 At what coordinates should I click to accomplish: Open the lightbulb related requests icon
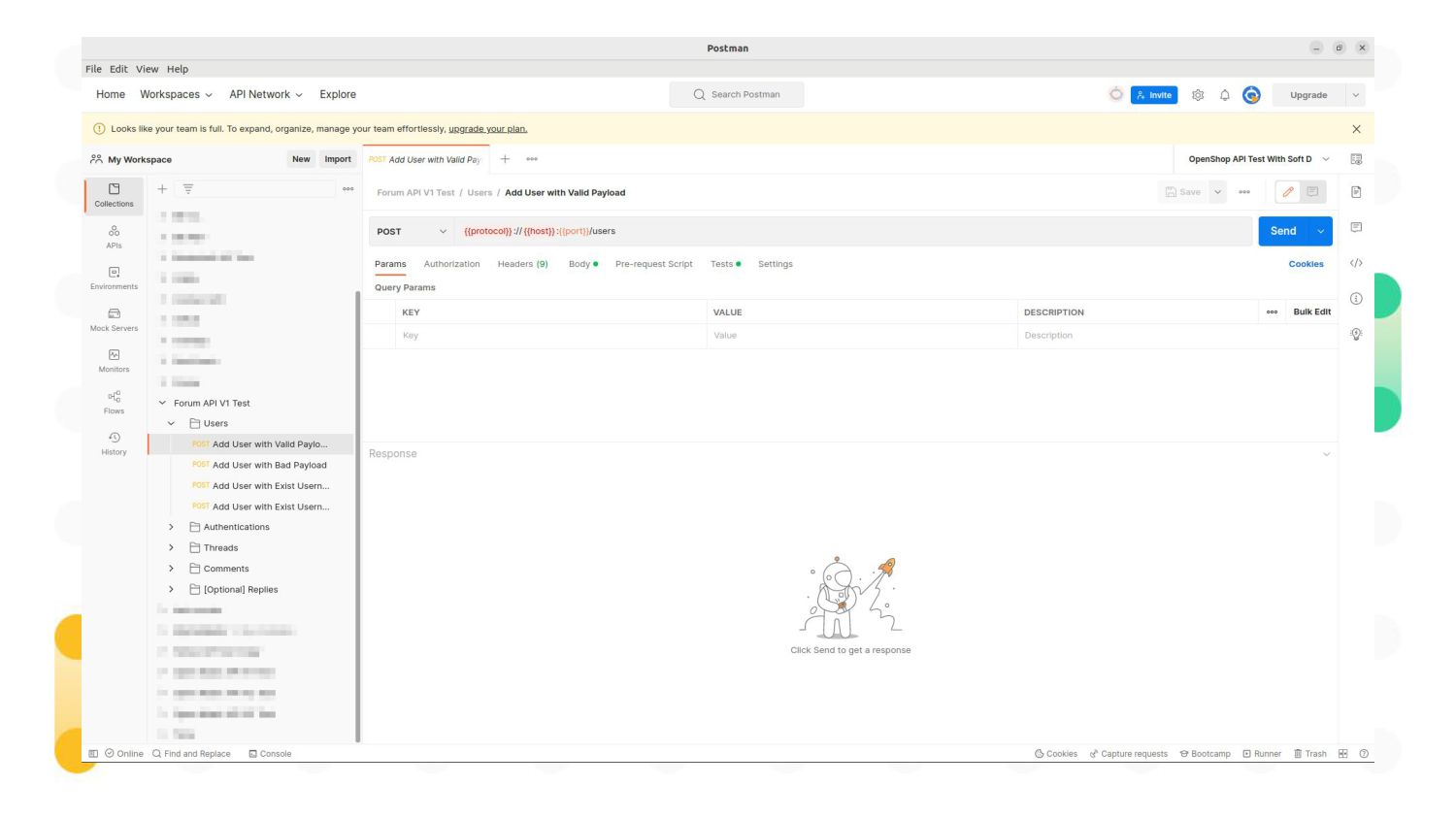[x=1356, y=334]
